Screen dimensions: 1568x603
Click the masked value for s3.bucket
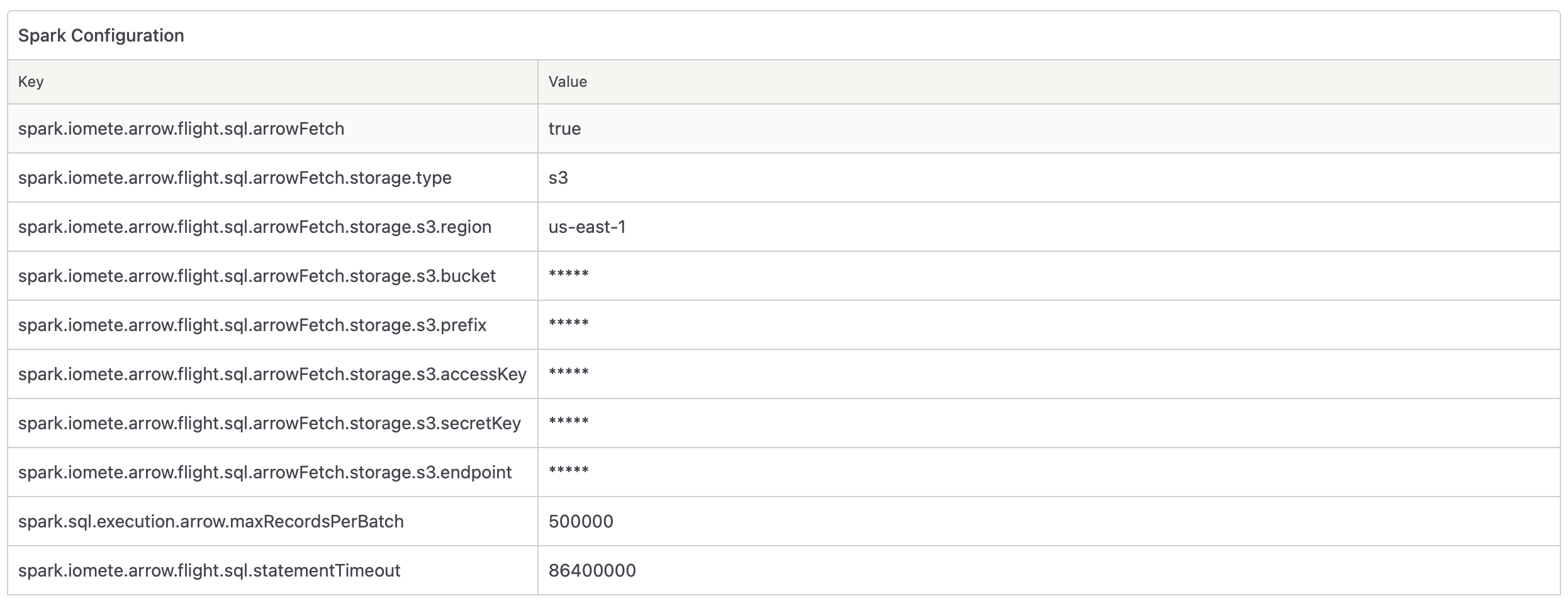pyautogui.click(x=568, y=275)
